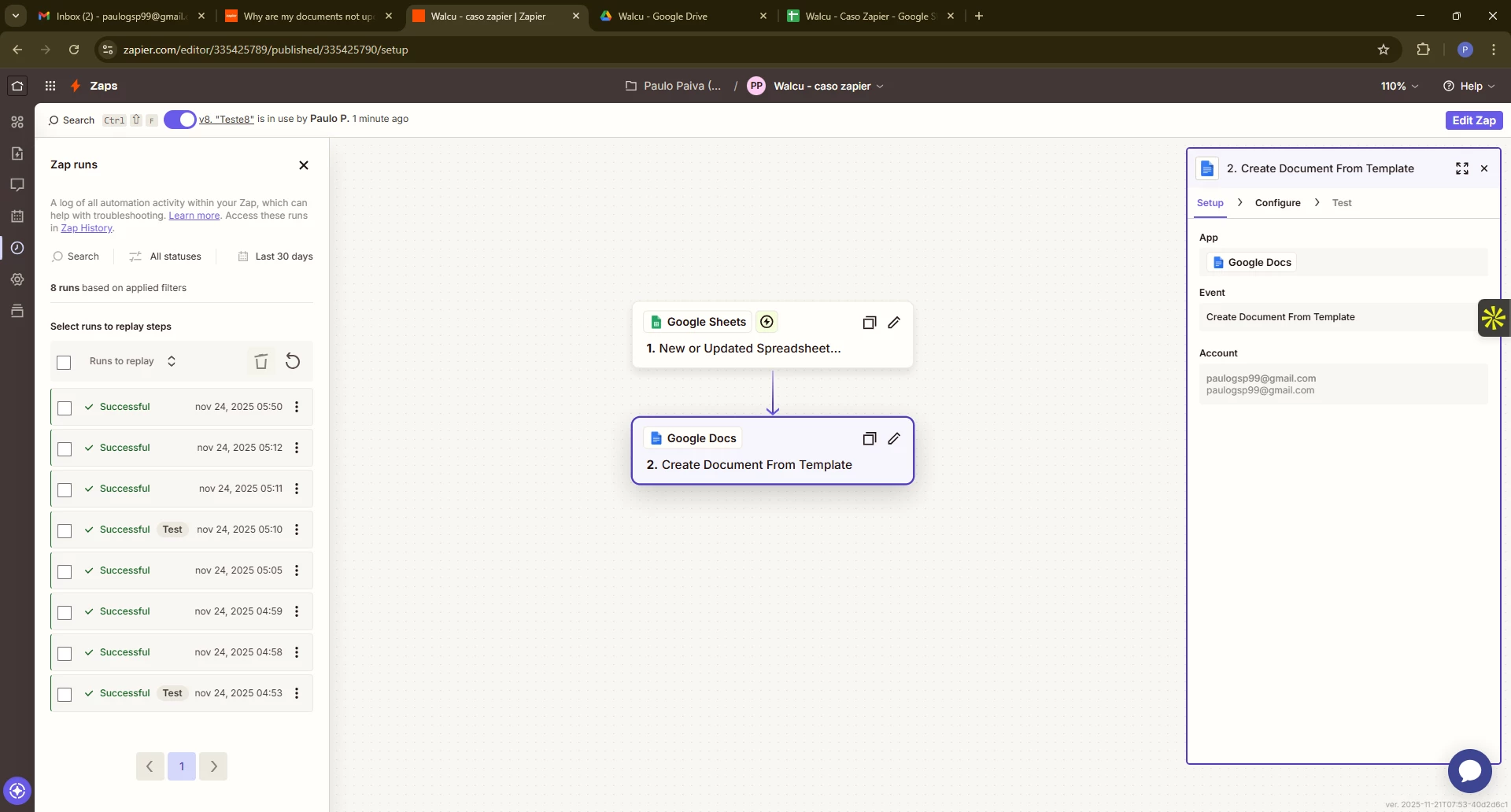Open the comments icon in left sidebar
1511x812 pixels.
click(x=17, y=185)
